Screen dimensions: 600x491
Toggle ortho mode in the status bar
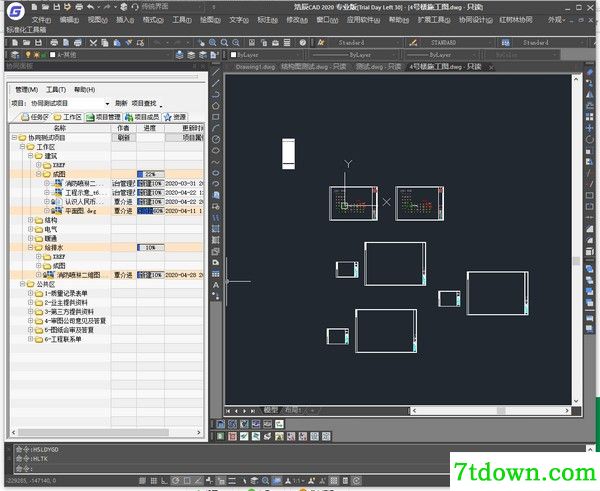pyautogui.click(x=164, y=481)
